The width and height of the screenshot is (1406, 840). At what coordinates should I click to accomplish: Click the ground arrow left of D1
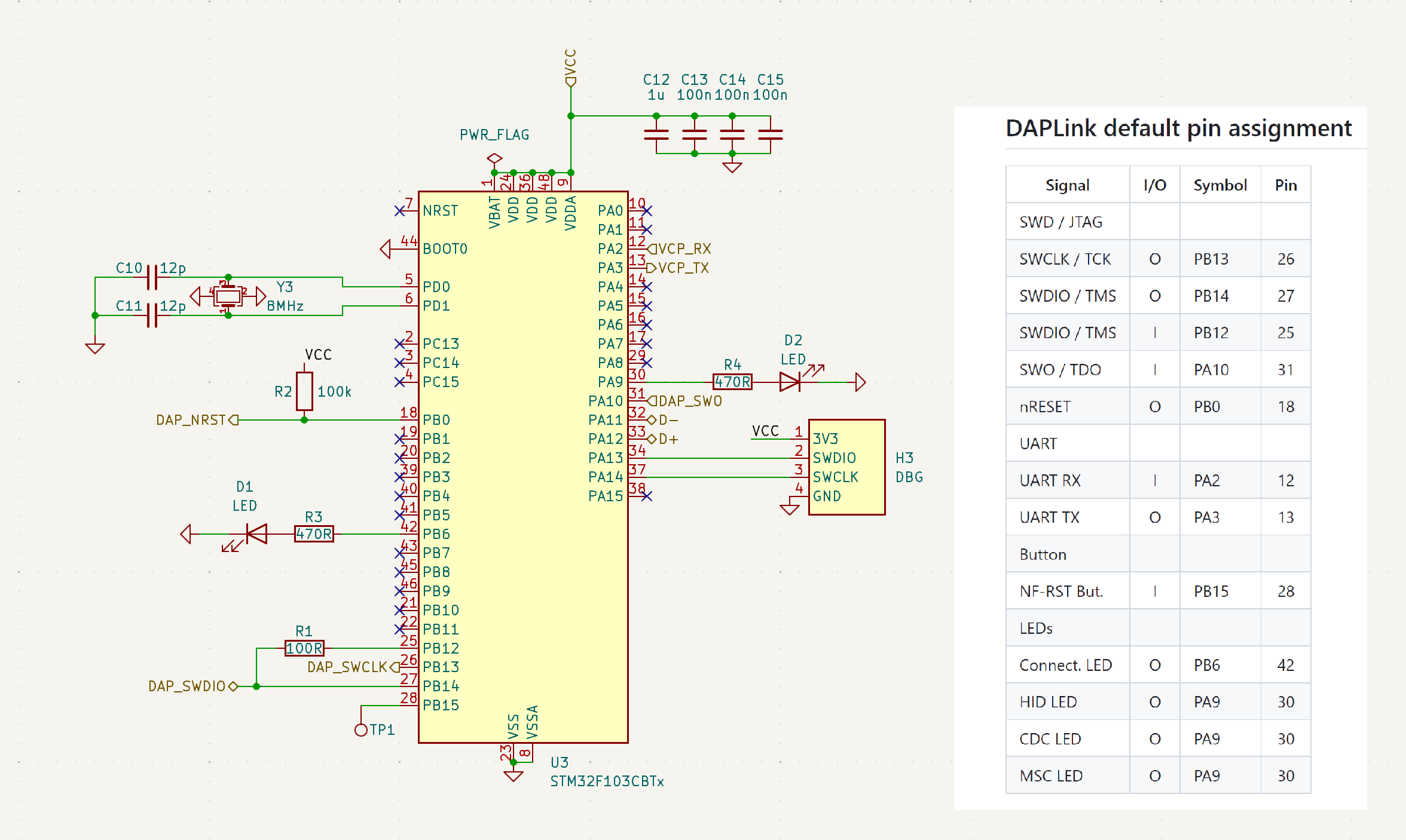[x=186, y=534]
